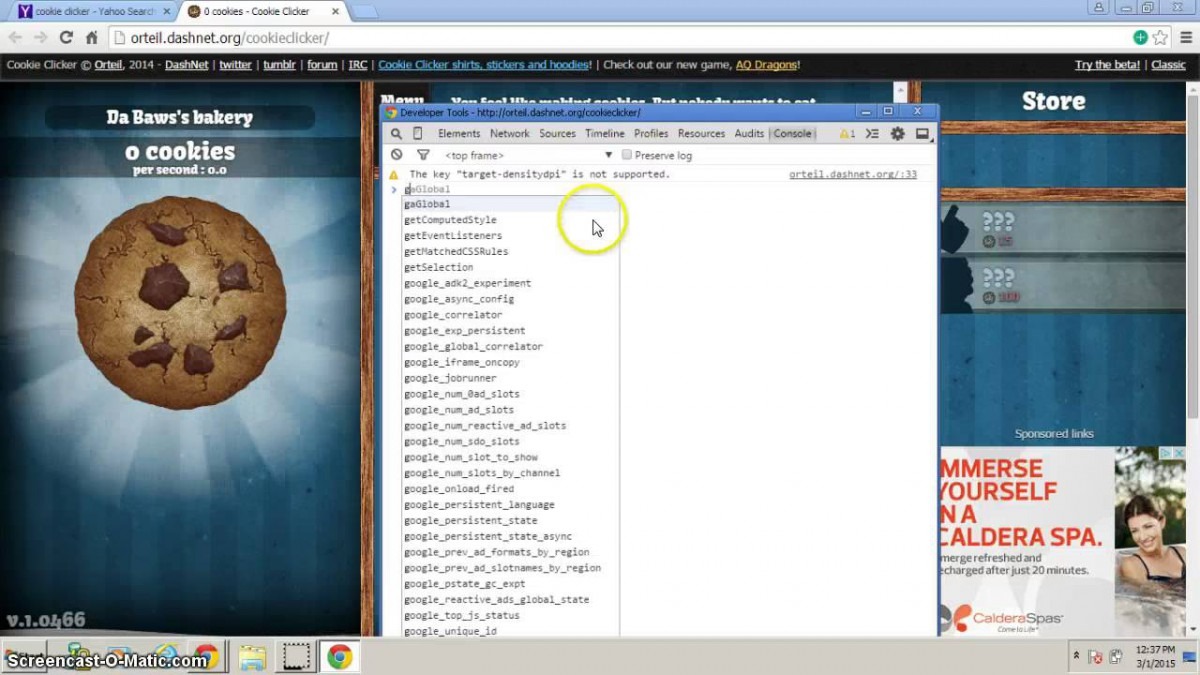The image size is (1200, 675).
Task: Open the file explorer folder in taskbar
Action: point(252,657)
